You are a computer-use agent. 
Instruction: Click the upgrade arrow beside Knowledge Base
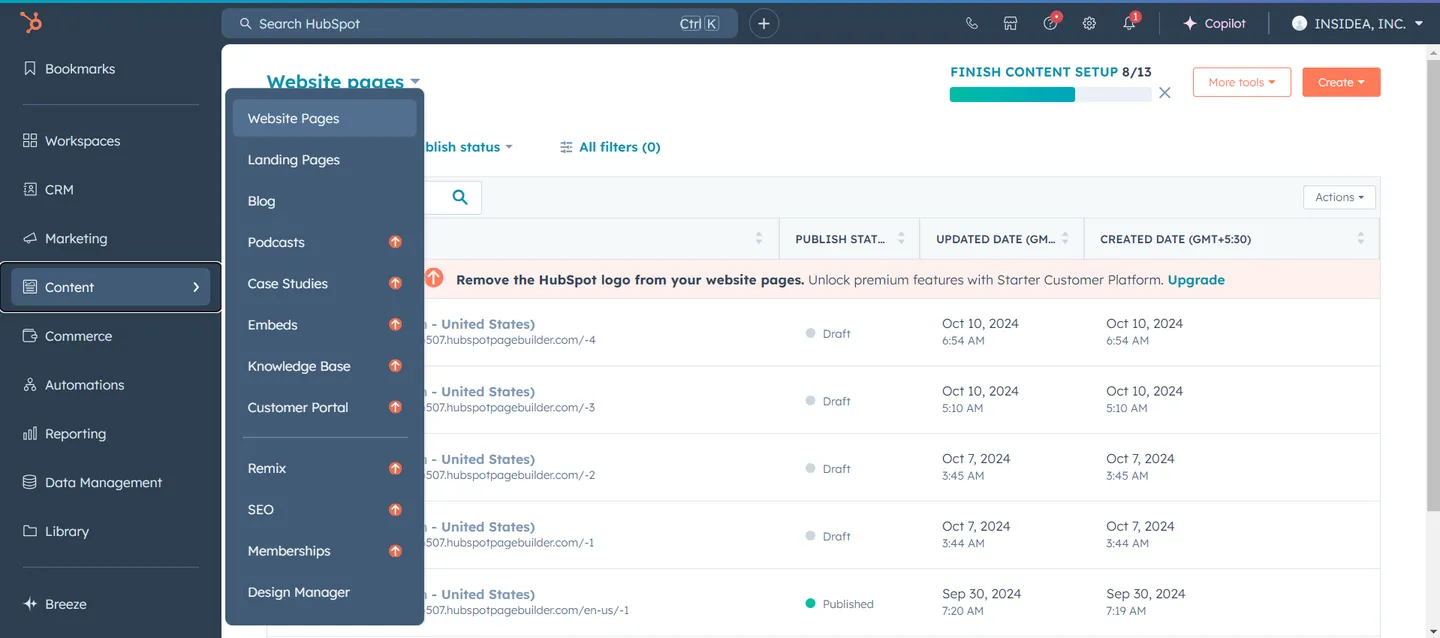[395, 366]
